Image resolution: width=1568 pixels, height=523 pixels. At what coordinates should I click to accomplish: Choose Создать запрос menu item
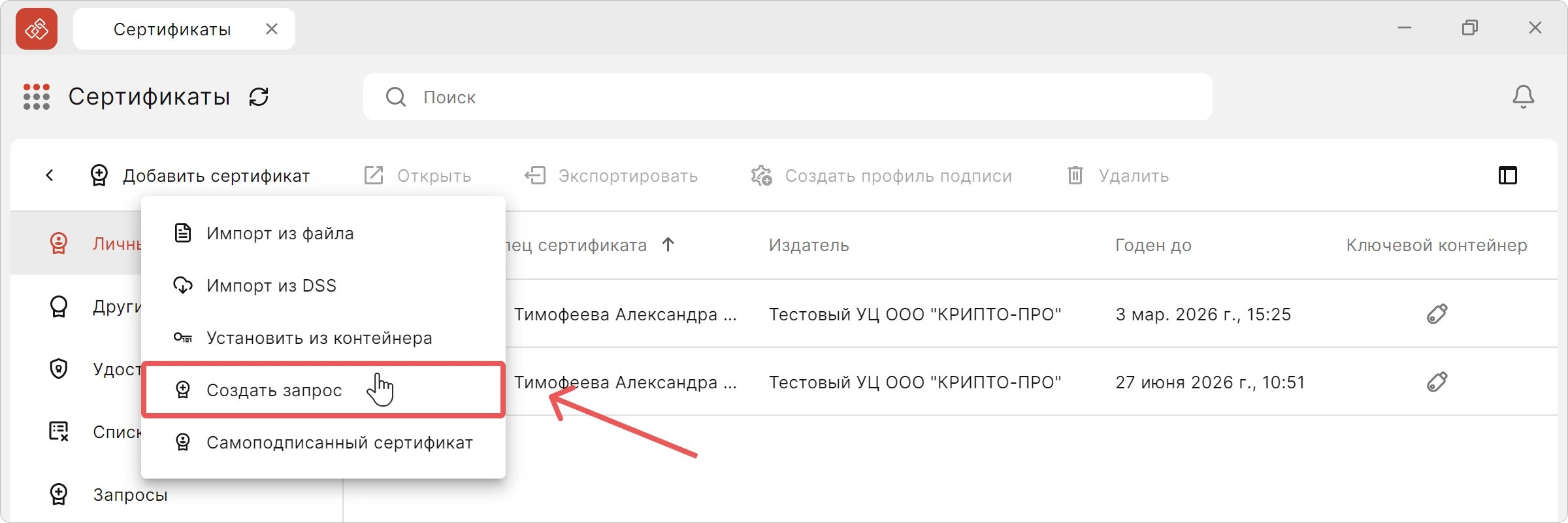point(323,390)
